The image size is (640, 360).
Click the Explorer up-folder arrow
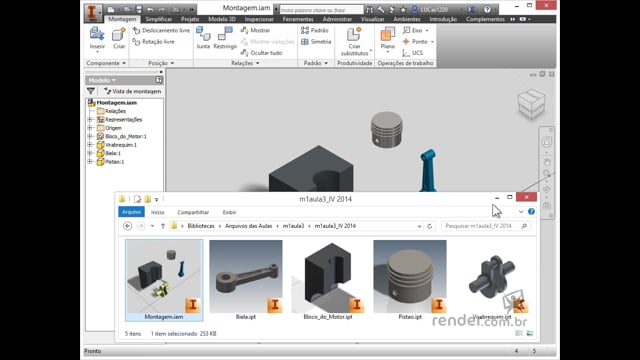click(x=162, y=226)
